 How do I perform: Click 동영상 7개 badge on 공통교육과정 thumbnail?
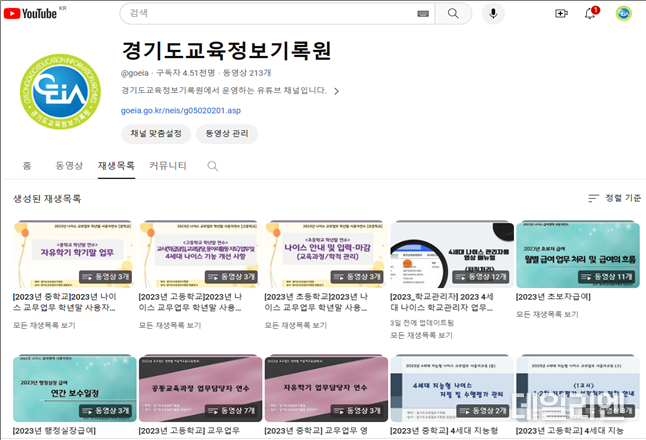(x=232, y=411)
